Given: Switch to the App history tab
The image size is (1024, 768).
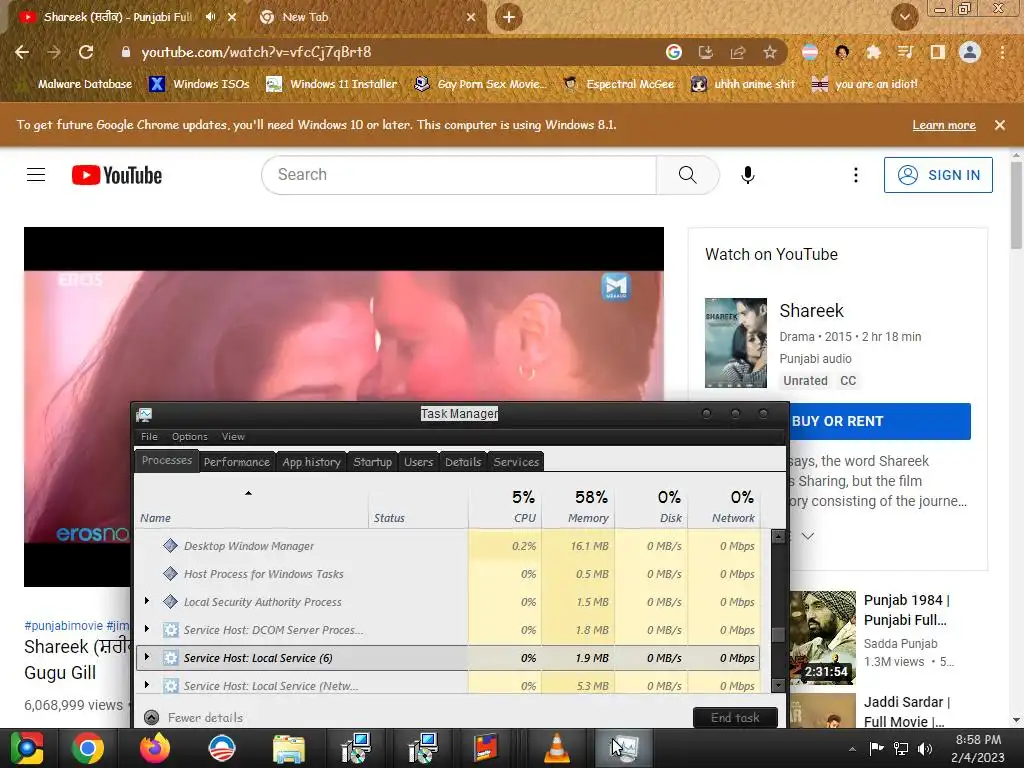Looking at the screenshot, I should 312,462.
